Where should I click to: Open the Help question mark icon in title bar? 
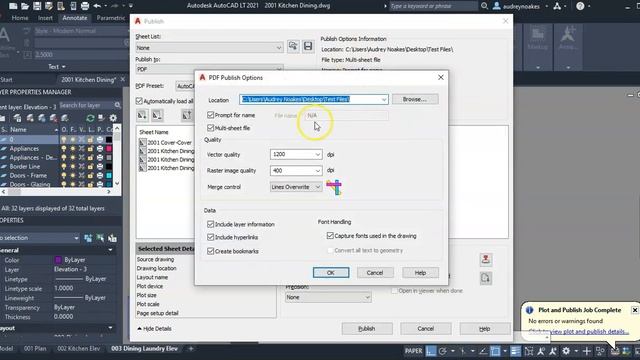580,6
